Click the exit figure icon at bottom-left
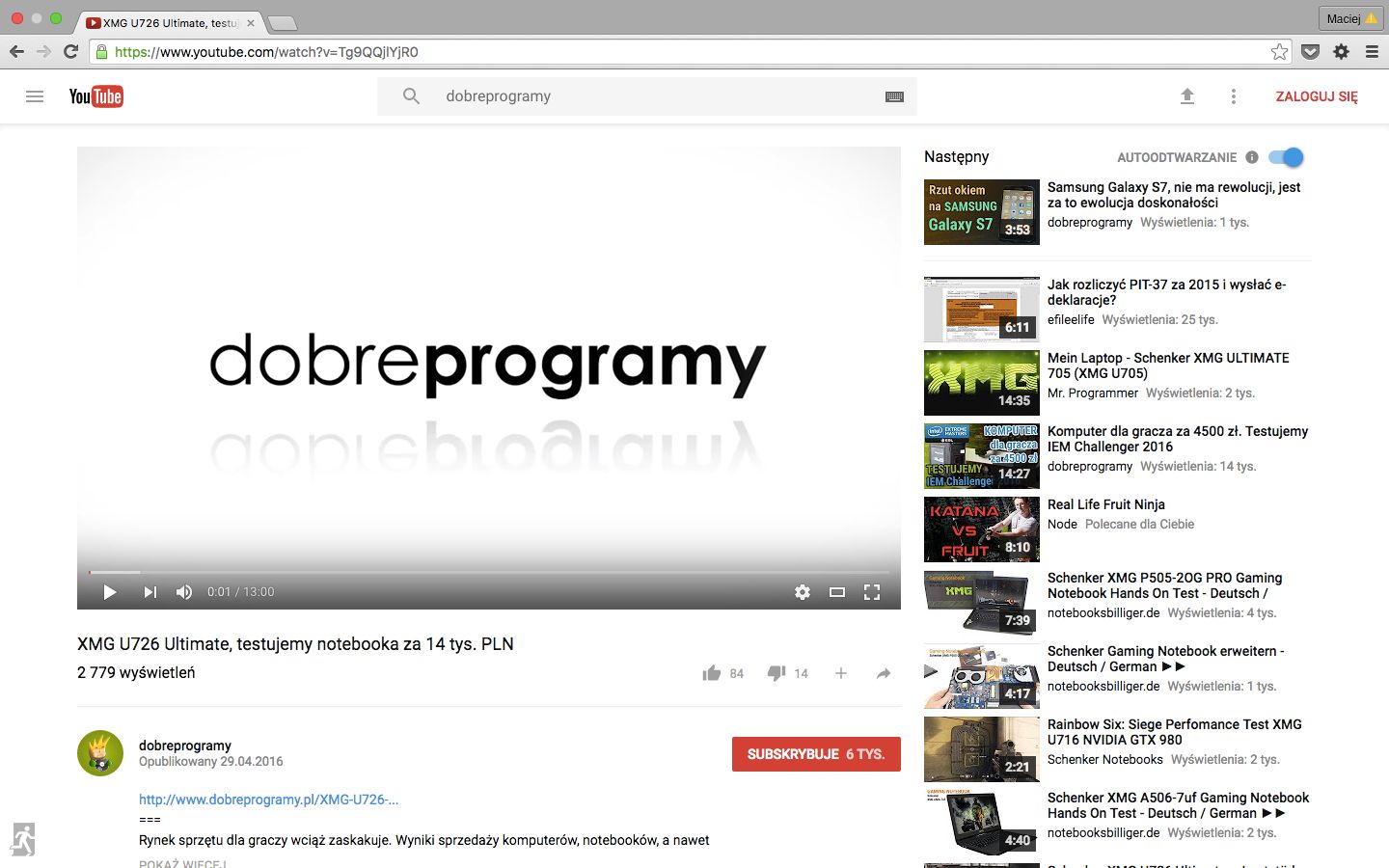This screenshot has width=1389, height=868. click(23, 839)
